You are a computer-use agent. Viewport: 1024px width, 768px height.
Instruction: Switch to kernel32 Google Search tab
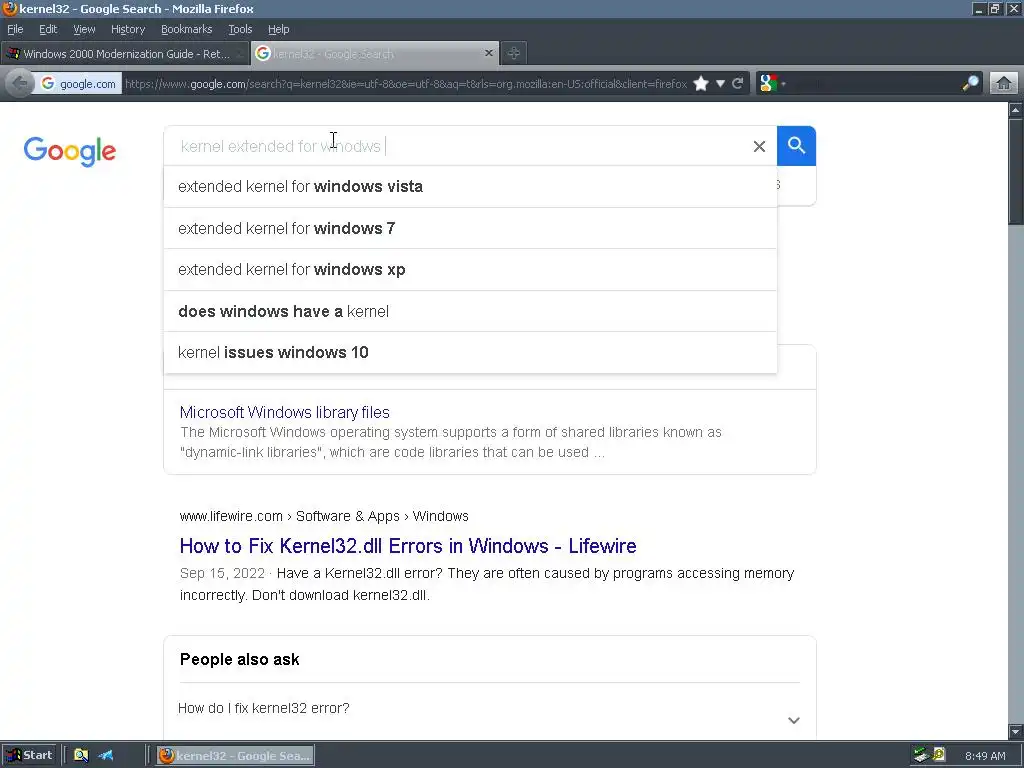point(374,54)
